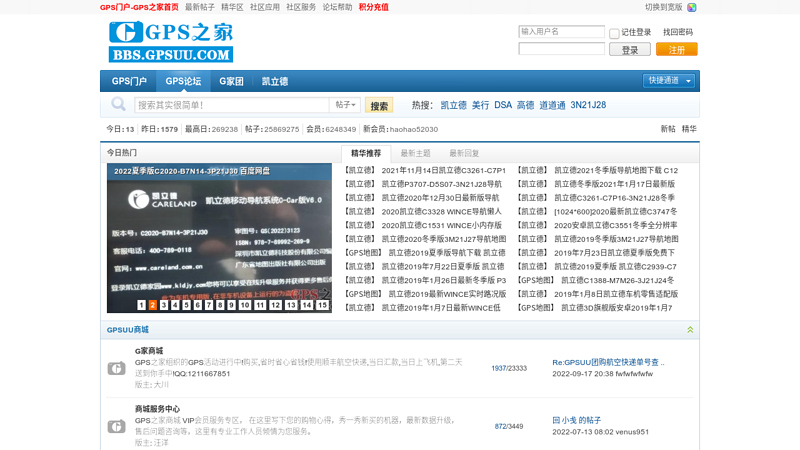The width and height of the screenshot is (800, 450).
Task: Click hot search term DSA
Action: [x=503, y=105]
